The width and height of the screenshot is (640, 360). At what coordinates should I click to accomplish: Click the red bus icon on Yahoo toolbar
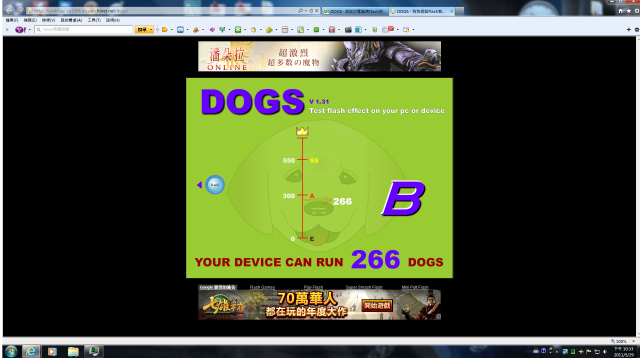(332, 29)
